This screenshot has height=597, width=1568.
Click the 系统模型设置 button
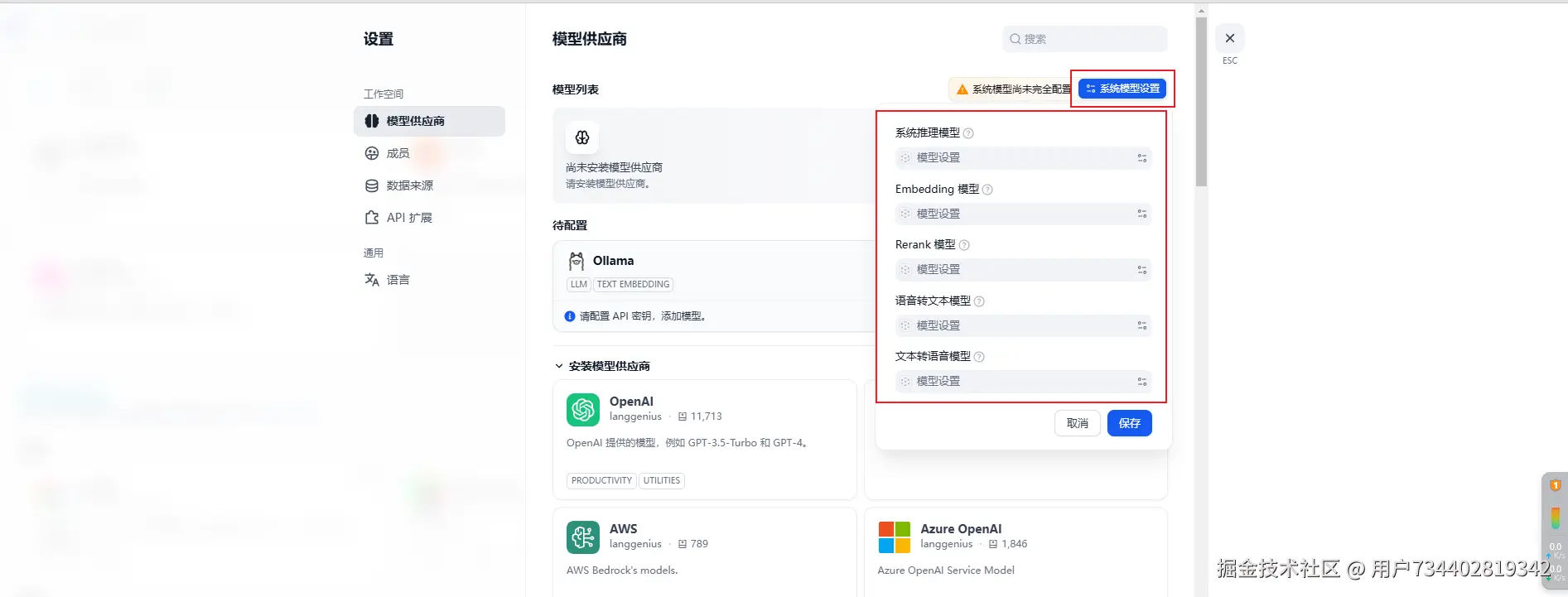[x=1122, y=89]
